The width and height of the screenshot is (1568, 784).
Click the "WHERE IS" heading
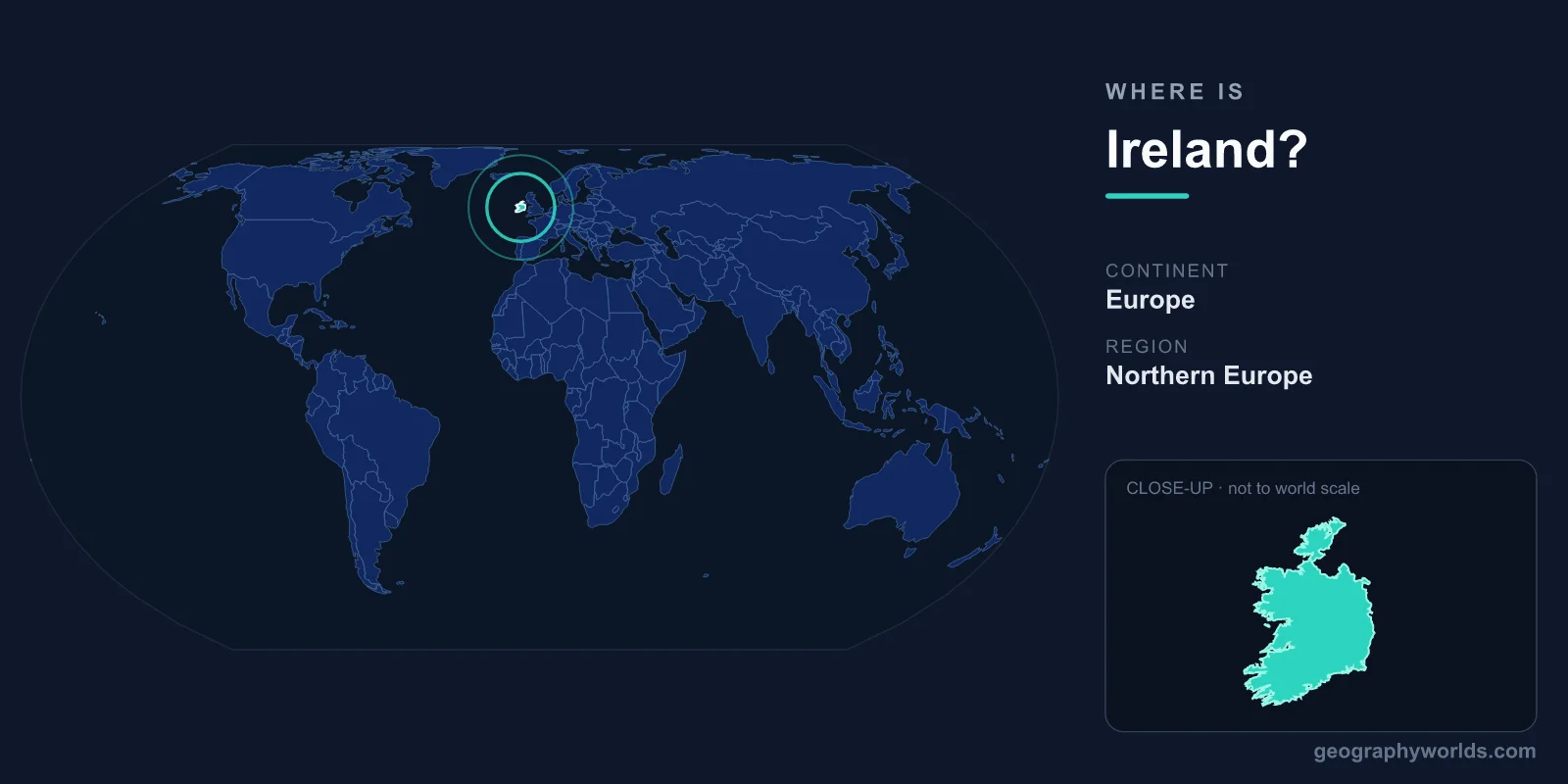[x=1174, y=92]
